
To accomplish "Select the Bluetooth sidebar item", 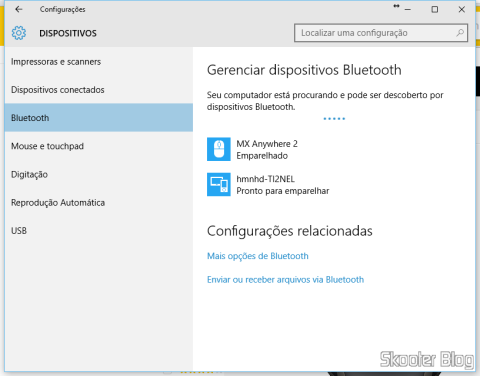I will point(99,118).
